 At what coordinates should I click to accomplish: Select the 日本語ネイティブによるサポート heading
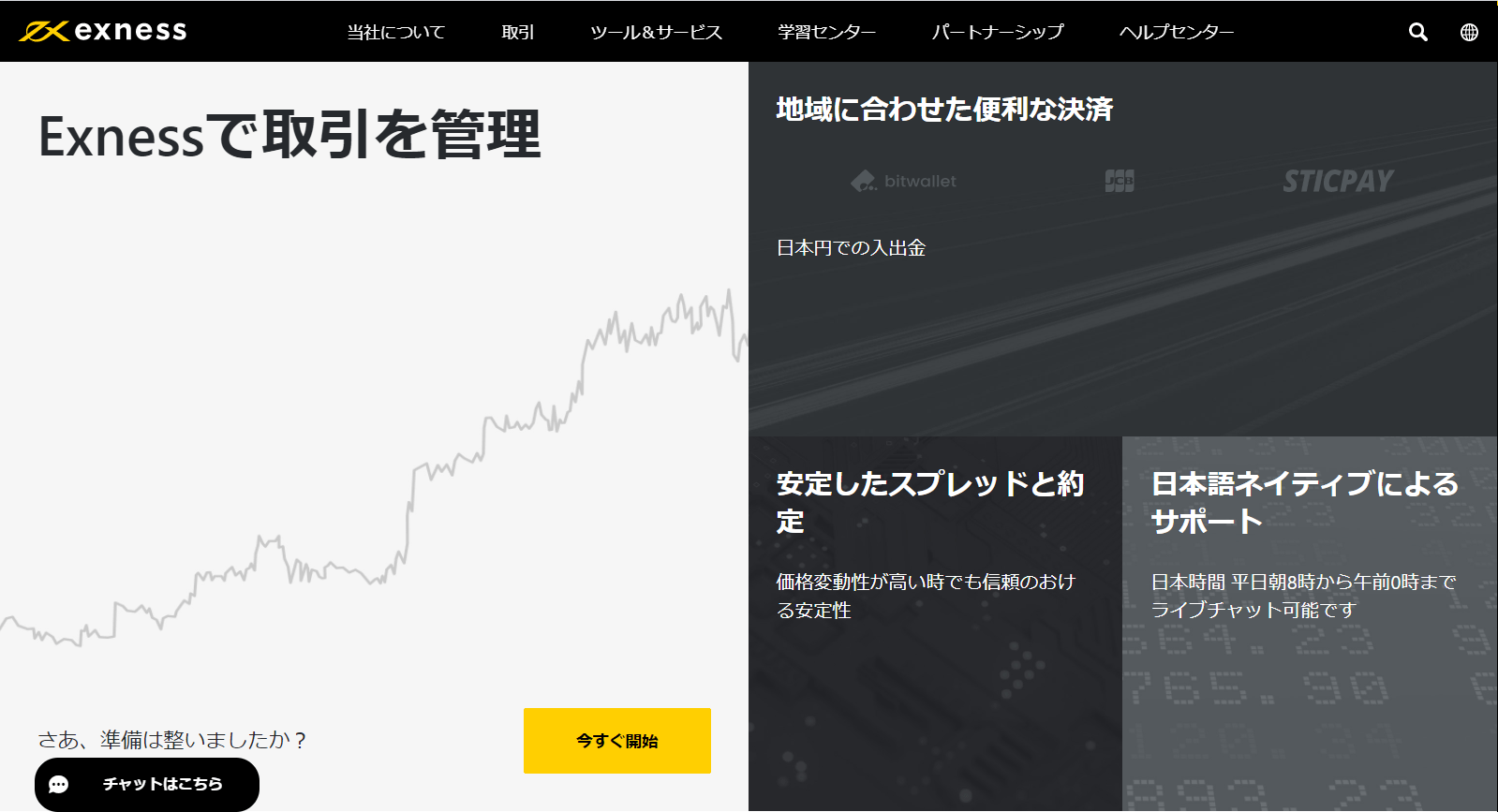tap(1305, 503)
